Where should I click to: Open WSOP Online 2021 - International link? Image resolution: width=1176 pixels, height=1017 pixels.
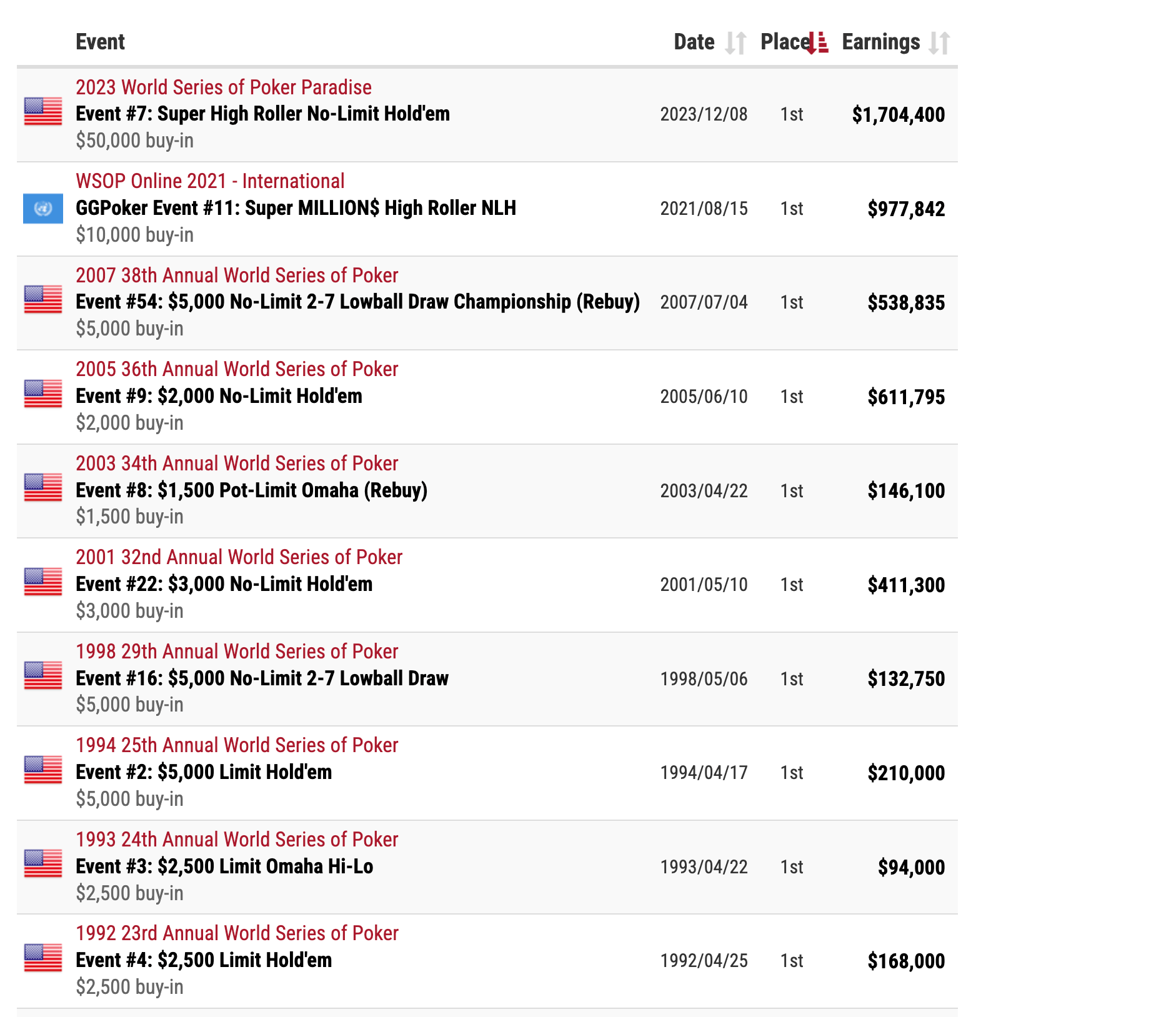[210, 181]
